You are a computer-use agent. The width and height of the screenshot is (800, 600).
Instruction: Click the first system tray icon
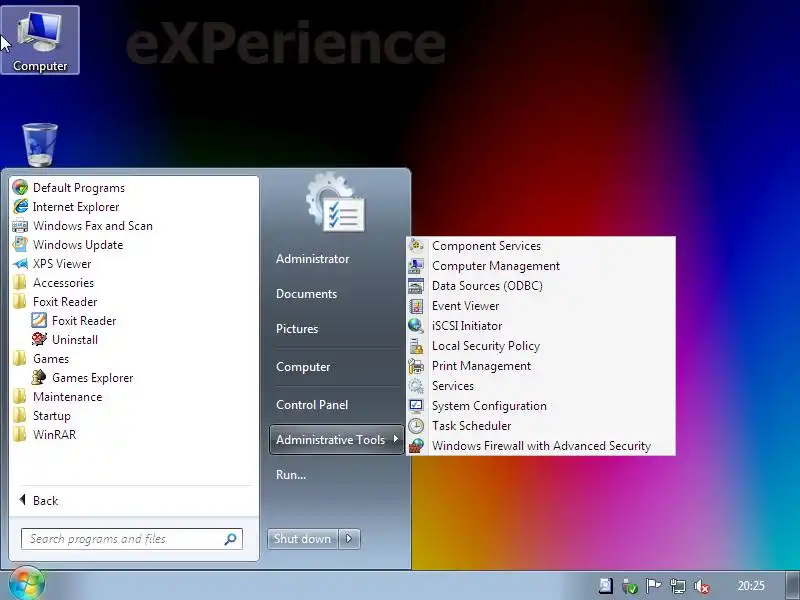606,586
